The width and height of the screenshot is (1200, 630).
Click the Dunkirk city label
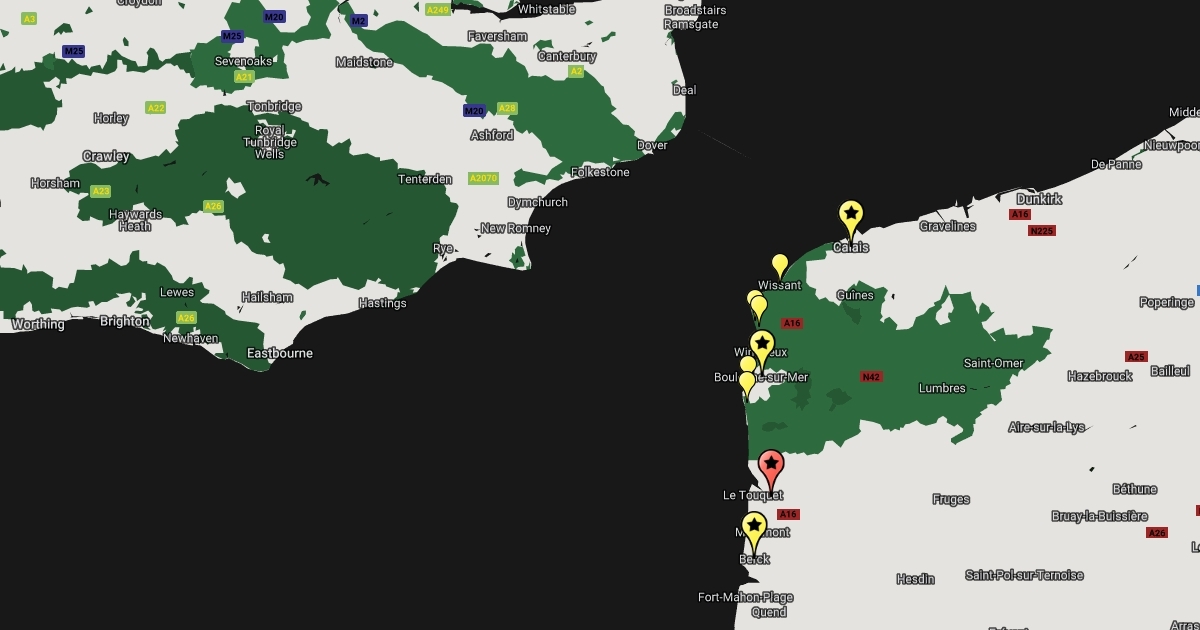click(1038, 199)
